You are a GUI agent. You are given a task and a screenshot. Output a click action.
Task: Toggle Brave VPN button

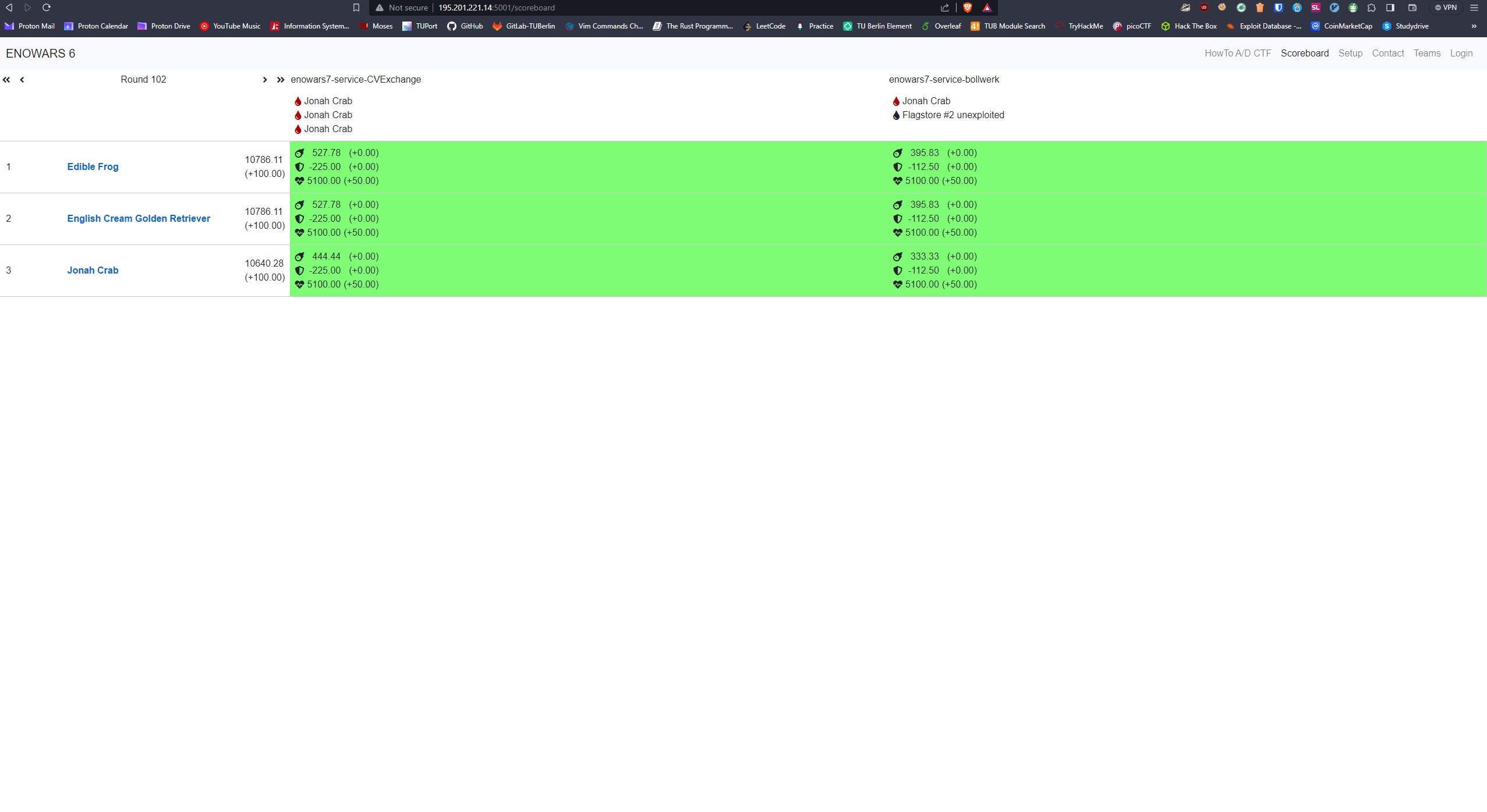pyautogui.click(x=1446, y=8)
